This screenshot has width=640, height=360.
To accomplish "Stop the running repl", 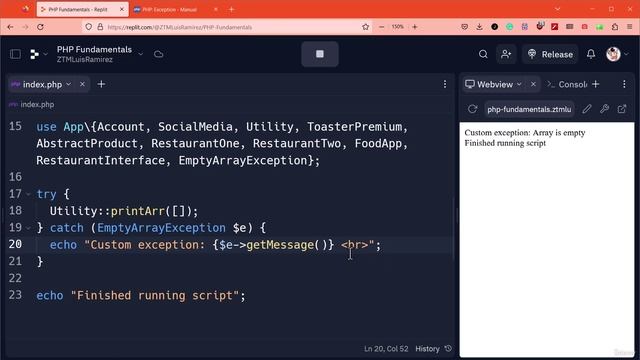I will [x=320, y=54].
